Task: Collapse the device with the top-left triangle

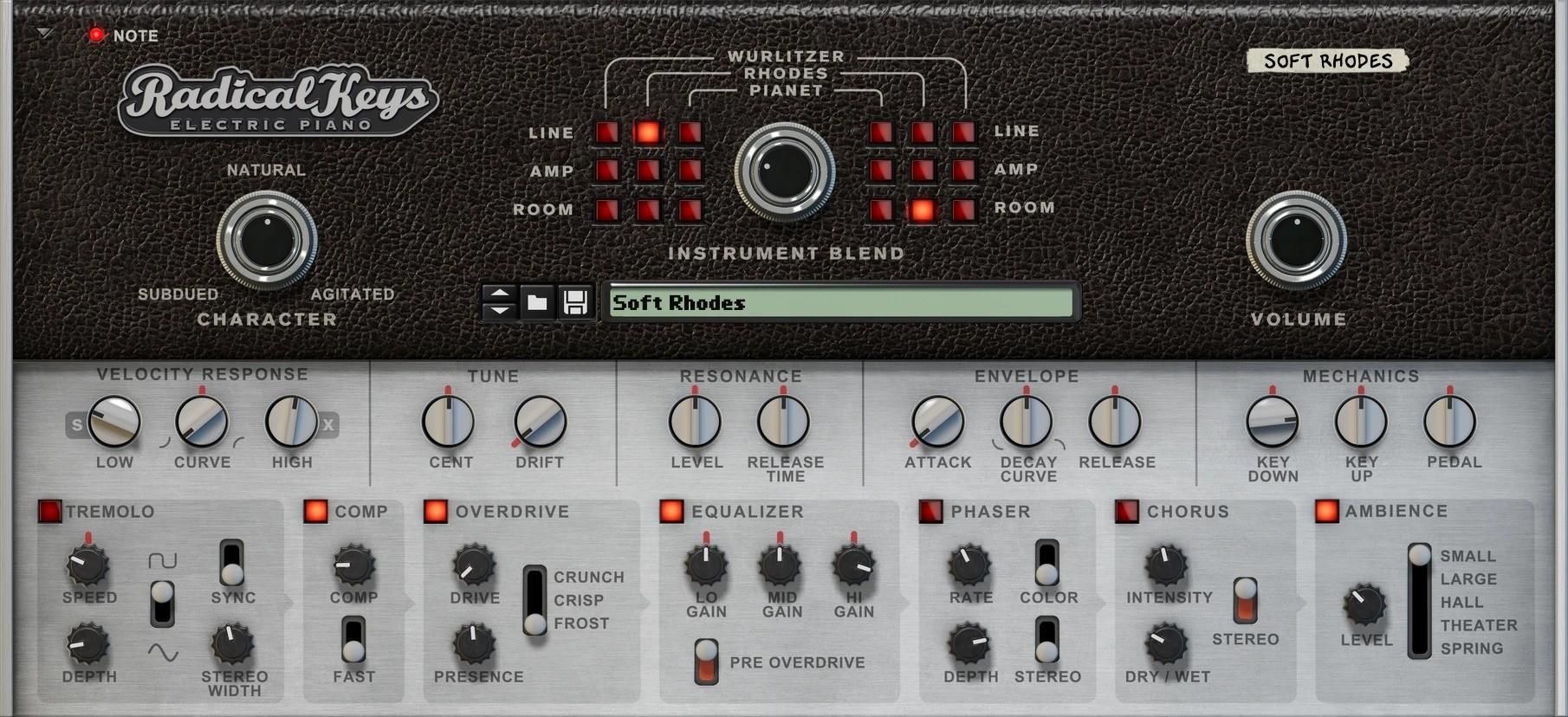Action: (x=44, y=34)
